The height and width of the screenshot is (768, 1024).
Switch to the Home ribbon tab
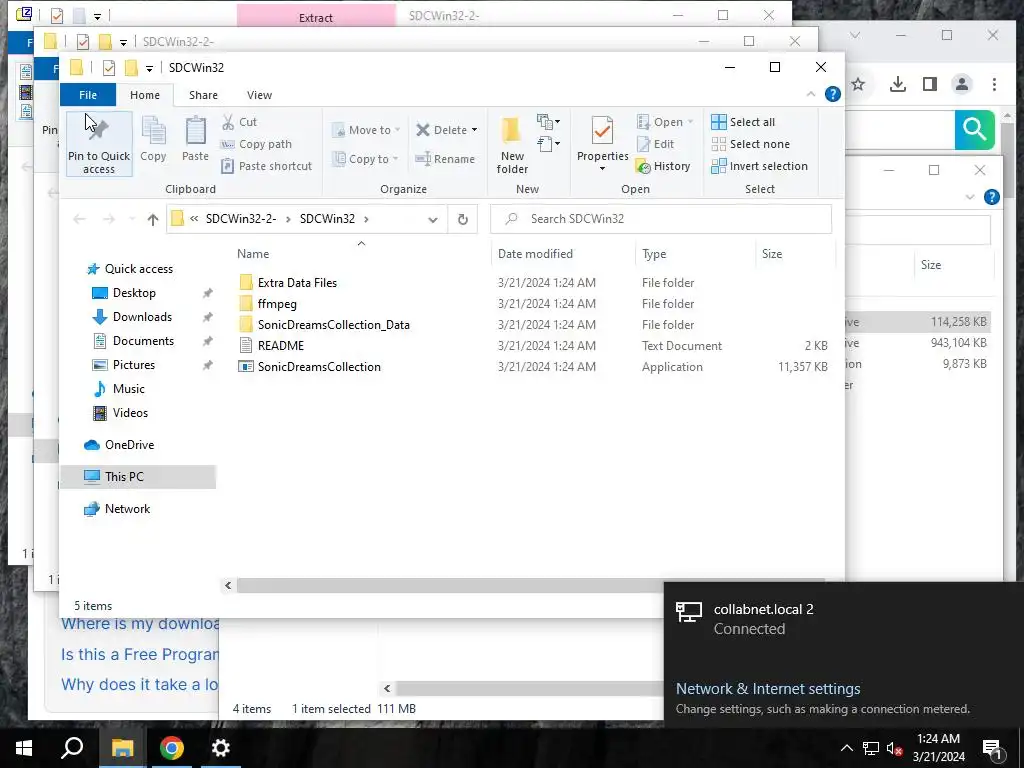coord(145,95)
